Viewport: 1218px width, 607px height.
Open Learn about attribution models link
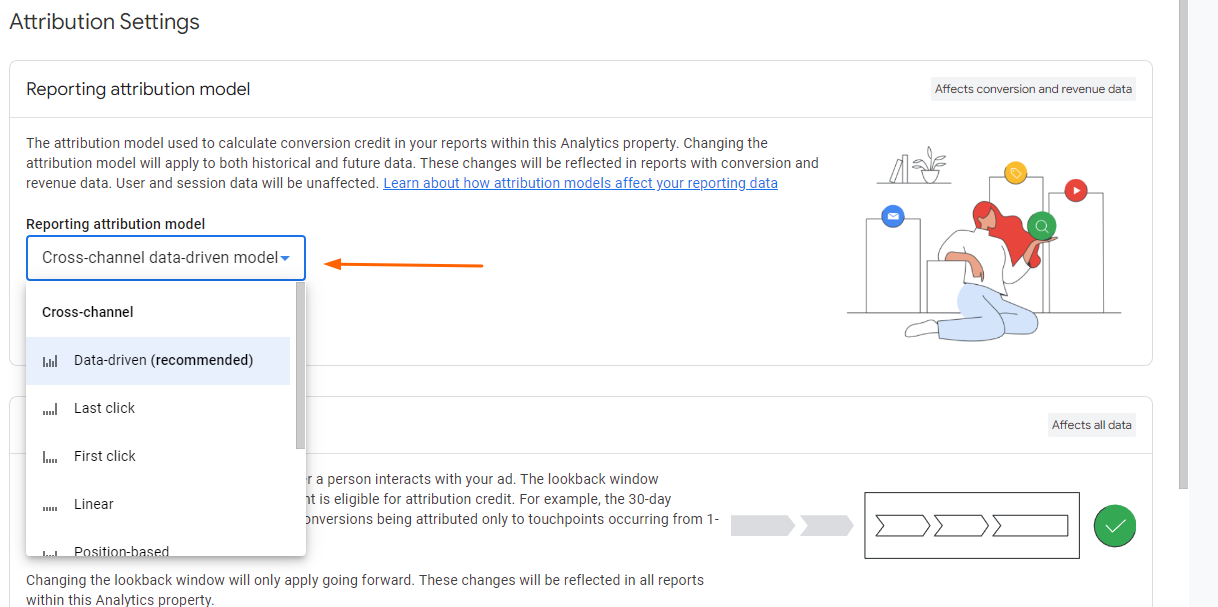click(x=580, y=183)
